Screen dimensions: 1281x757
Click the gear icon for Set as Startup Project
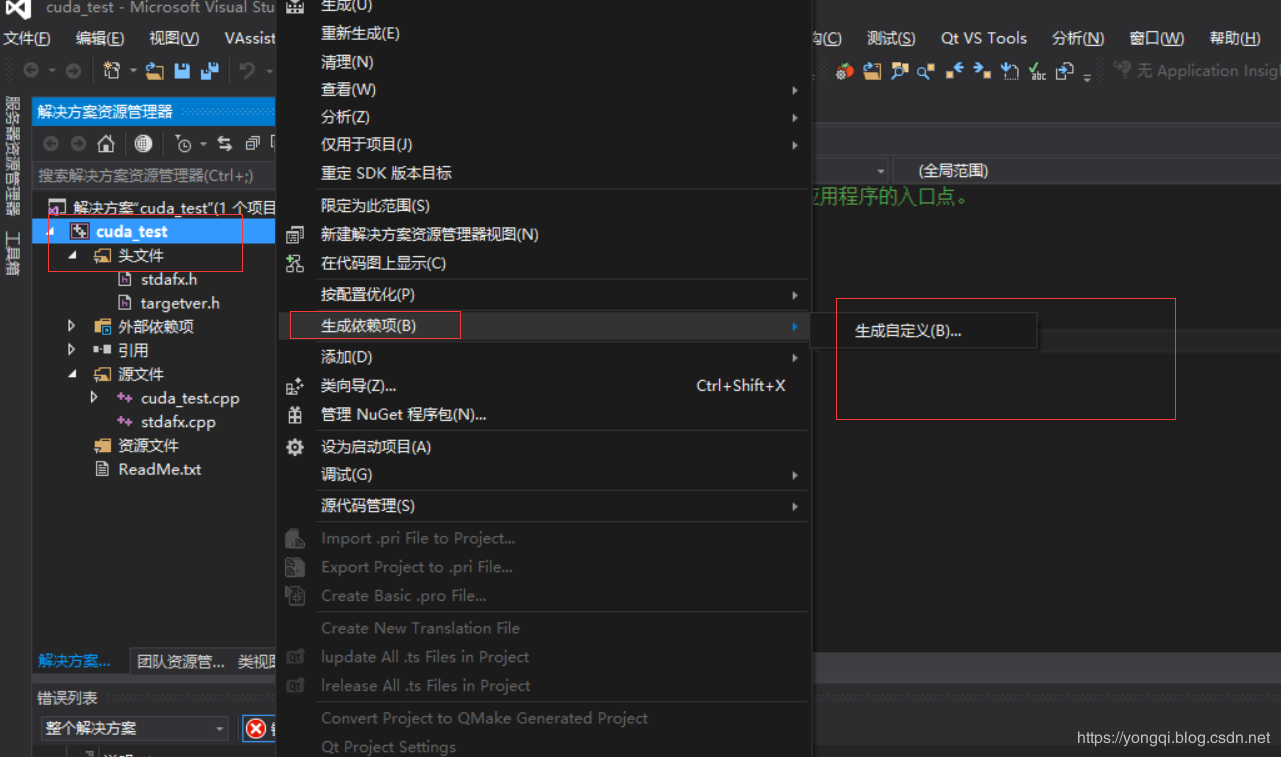click(x=295, y=447)
